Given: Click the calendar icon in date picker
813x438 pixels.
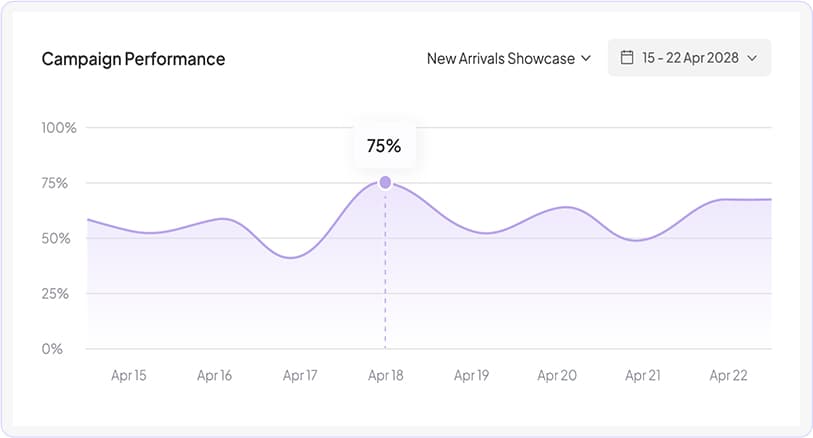Looking at the screenshot, I should coord(627,58).
